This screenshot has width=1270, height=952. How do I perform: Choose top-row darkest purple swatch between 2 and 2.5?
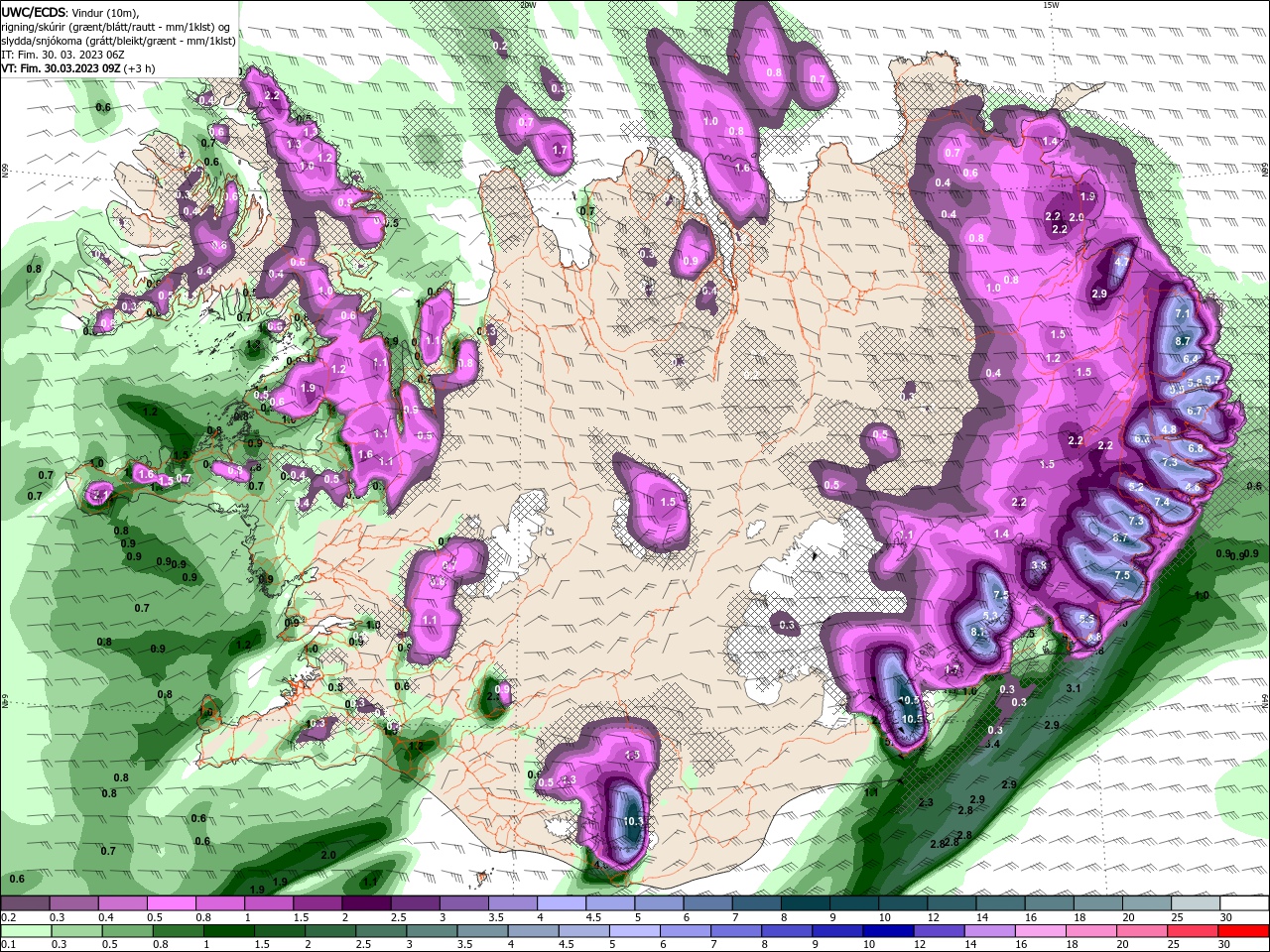coord(366,903)
